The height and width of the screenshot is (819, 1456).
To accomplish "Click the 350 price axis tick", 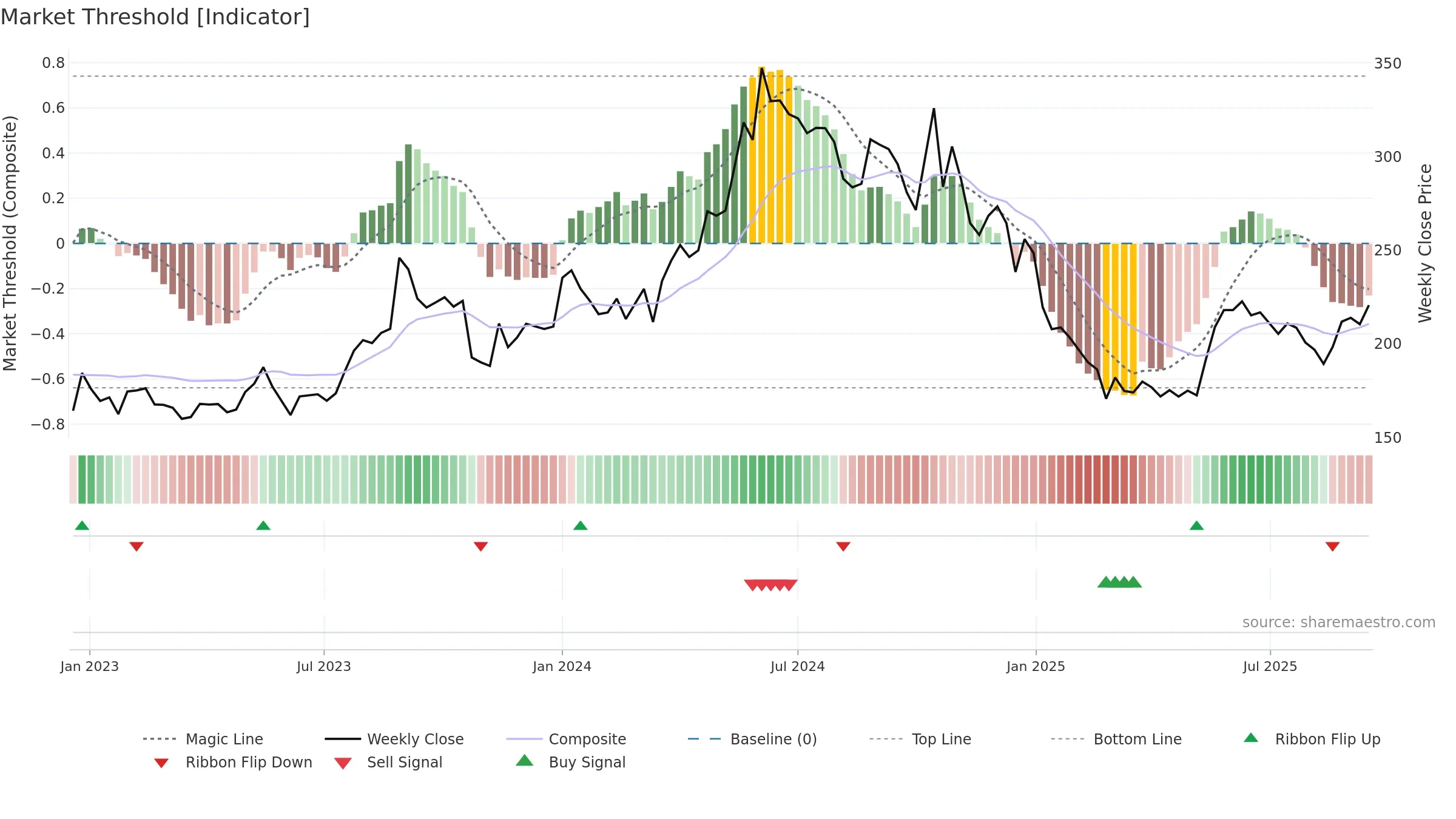I will 1388,64.
